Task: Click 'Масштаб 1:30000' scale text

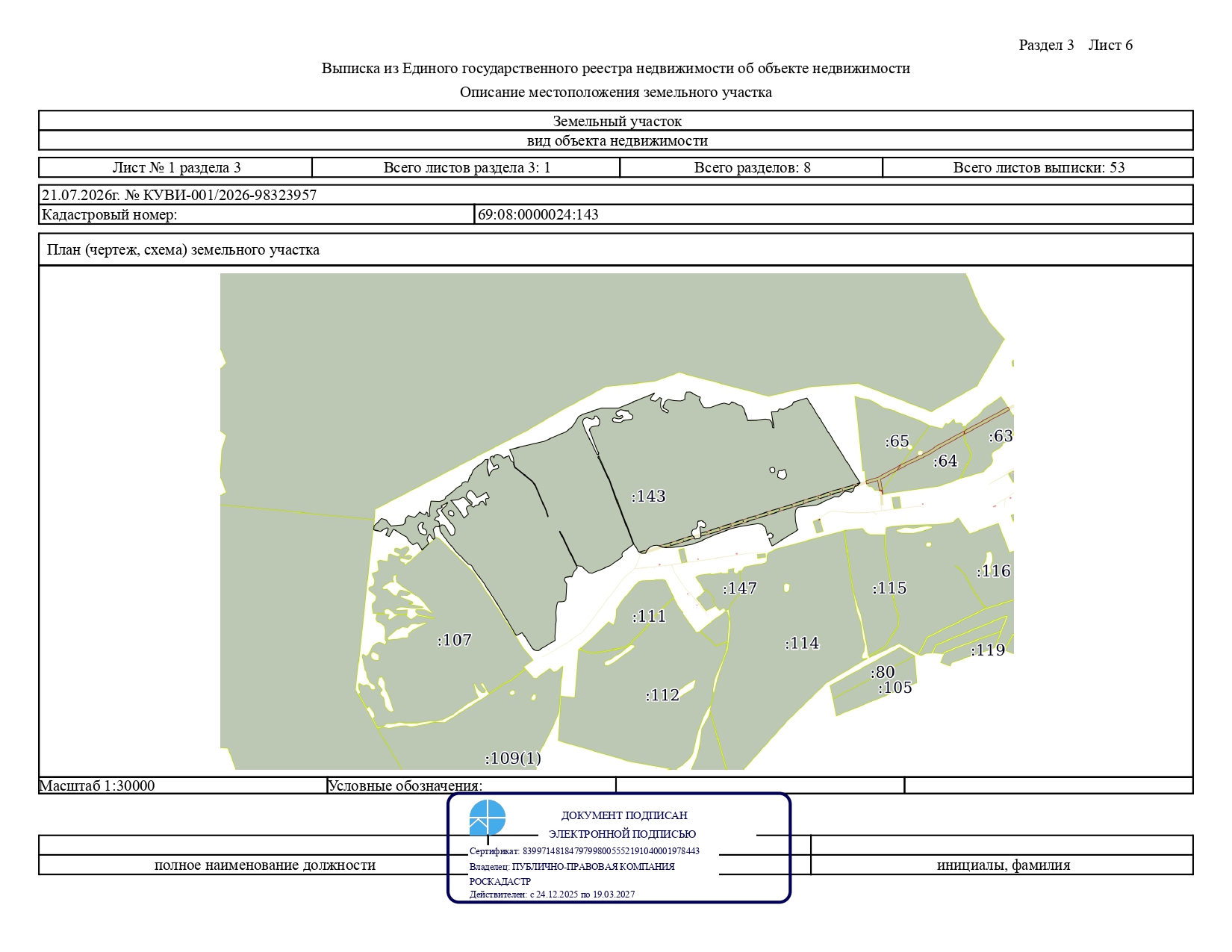Action: click(97, 785)
